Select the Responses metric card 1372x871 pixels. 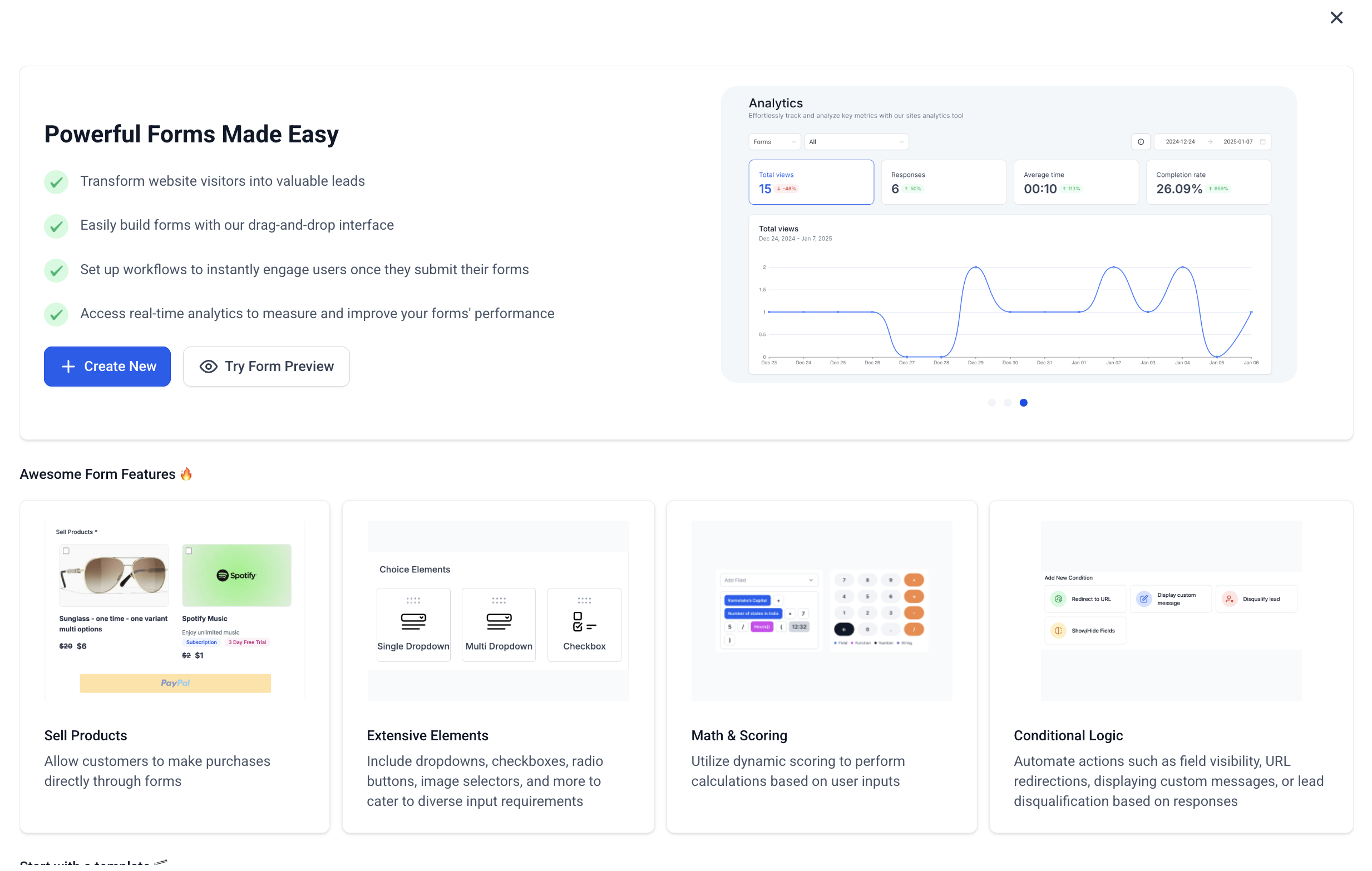943,182
